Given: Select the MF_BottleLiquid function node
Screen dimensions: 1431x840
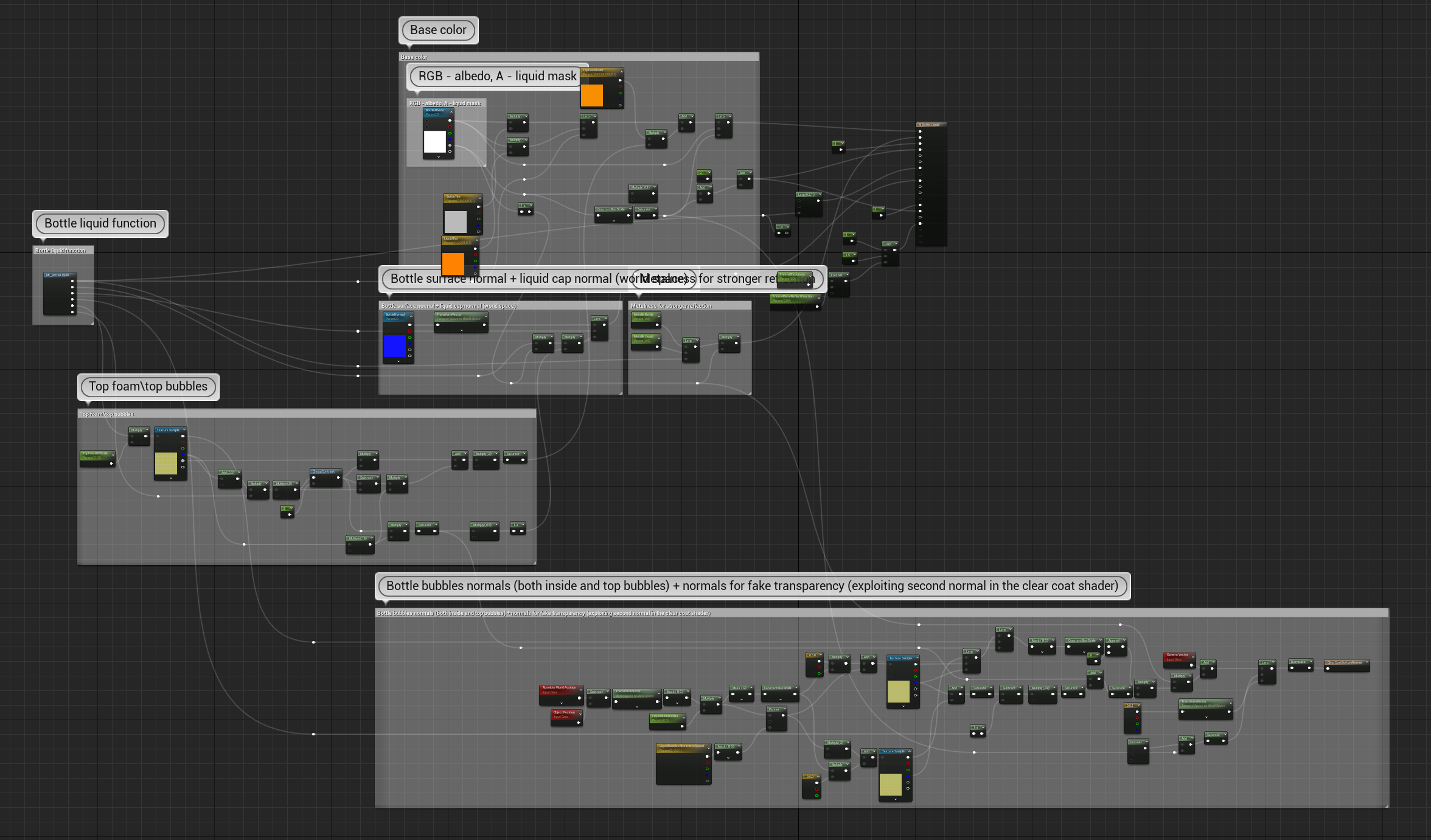Looking at the screenshot, I should 59,275.
